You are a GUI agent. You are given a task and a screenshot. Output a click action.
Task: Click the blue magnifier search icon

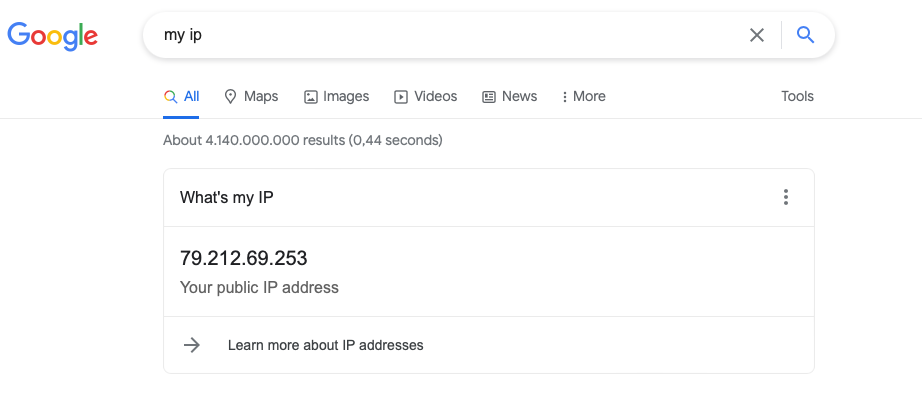[805, 35]
